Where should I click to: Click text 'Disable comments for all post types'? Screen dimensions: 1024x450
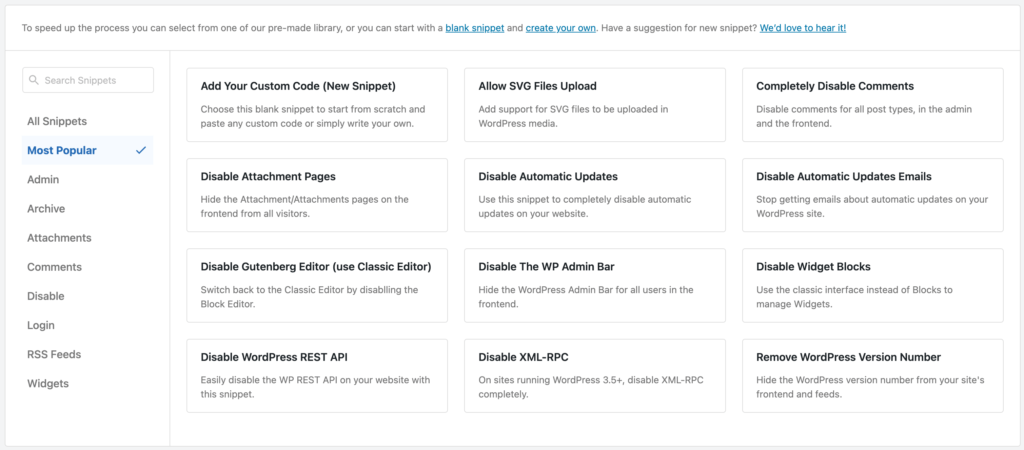[835, 109]
